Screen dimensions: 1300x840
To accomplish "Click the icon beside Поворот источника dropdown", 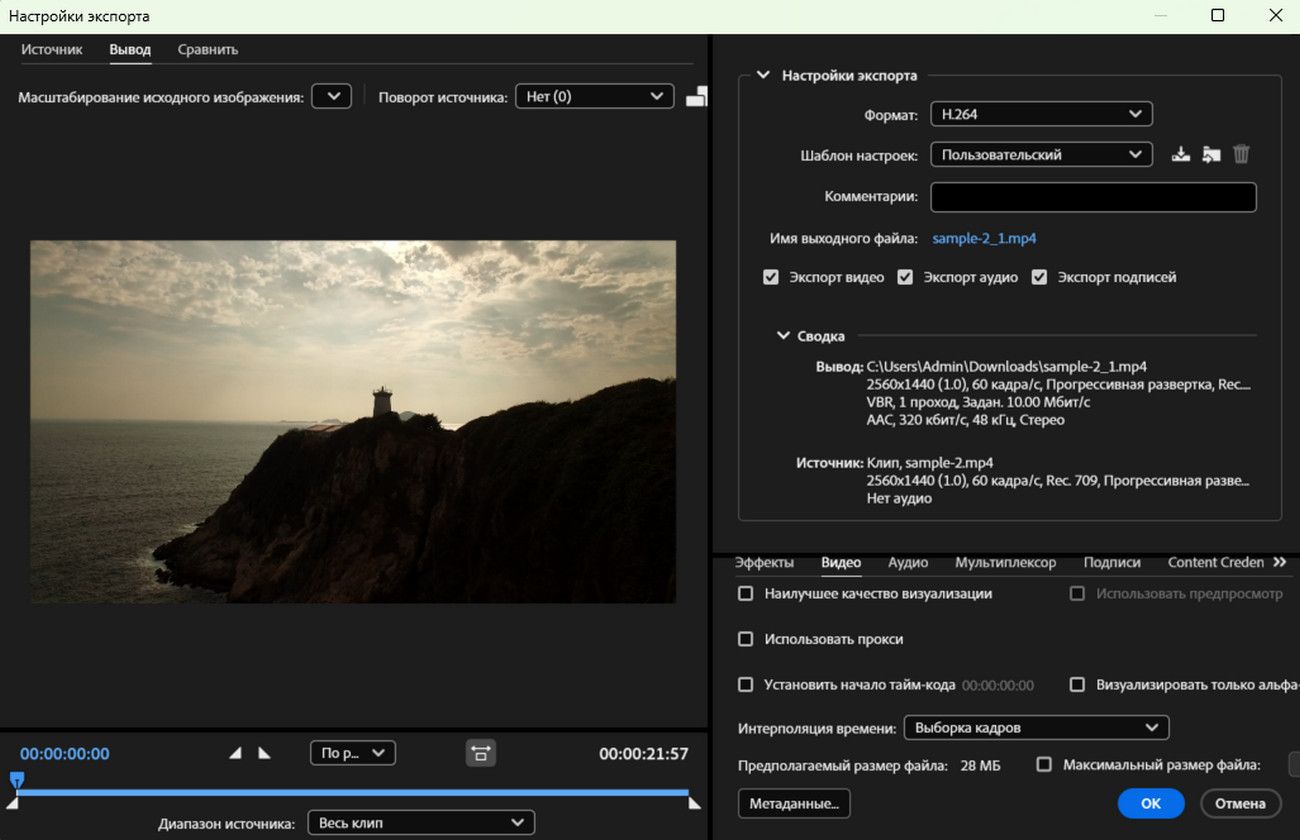I will coord(697,96).
